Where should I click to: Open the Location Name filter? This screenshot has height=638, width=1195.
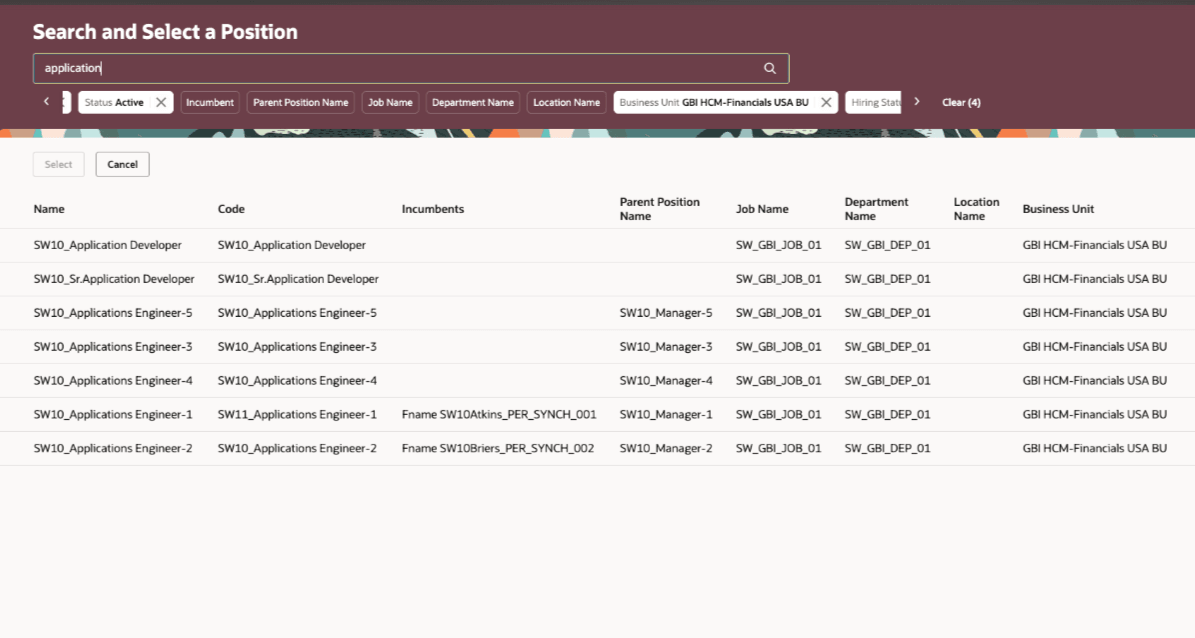[x=566, y=102]
